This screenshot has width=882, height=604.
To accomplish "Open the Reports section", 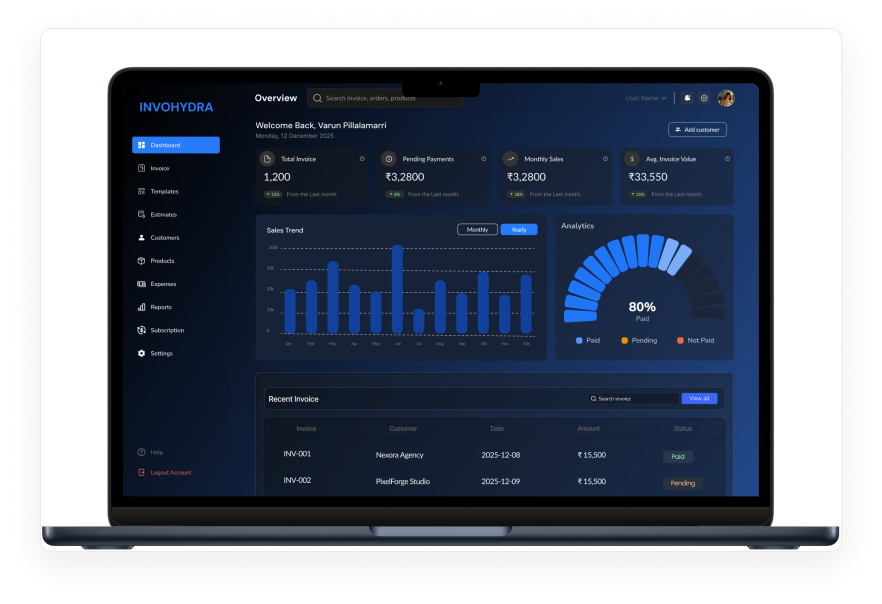I will (x=161, y=307).
